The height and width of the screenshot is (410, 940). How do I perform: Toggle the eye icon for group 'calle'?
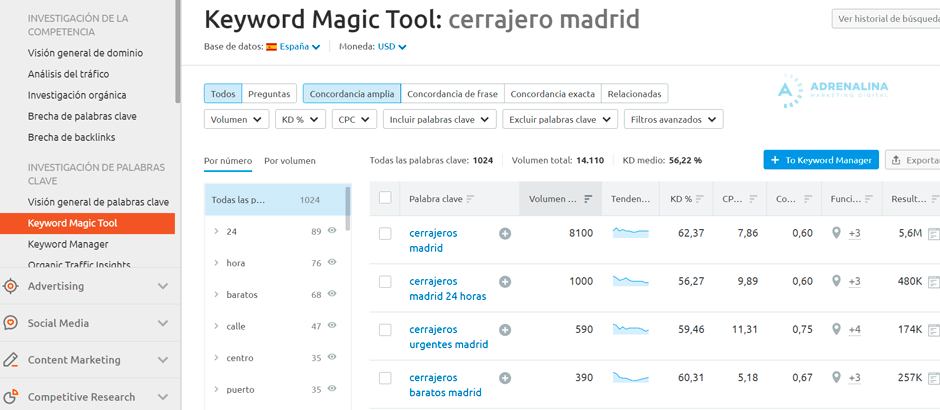pos(332,326)
